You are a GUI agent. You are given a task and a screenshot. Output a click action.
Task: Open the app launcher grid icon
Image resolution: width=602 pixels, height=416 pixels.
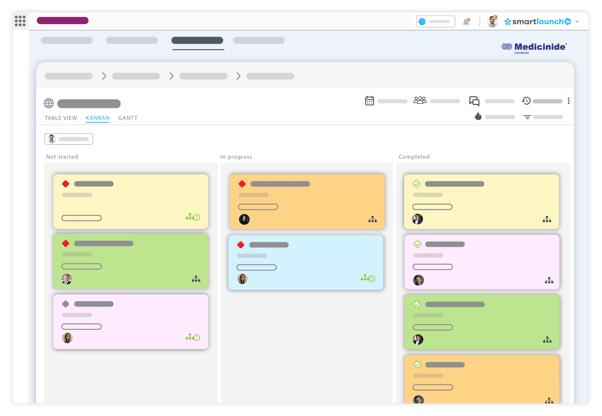[20, 21]
